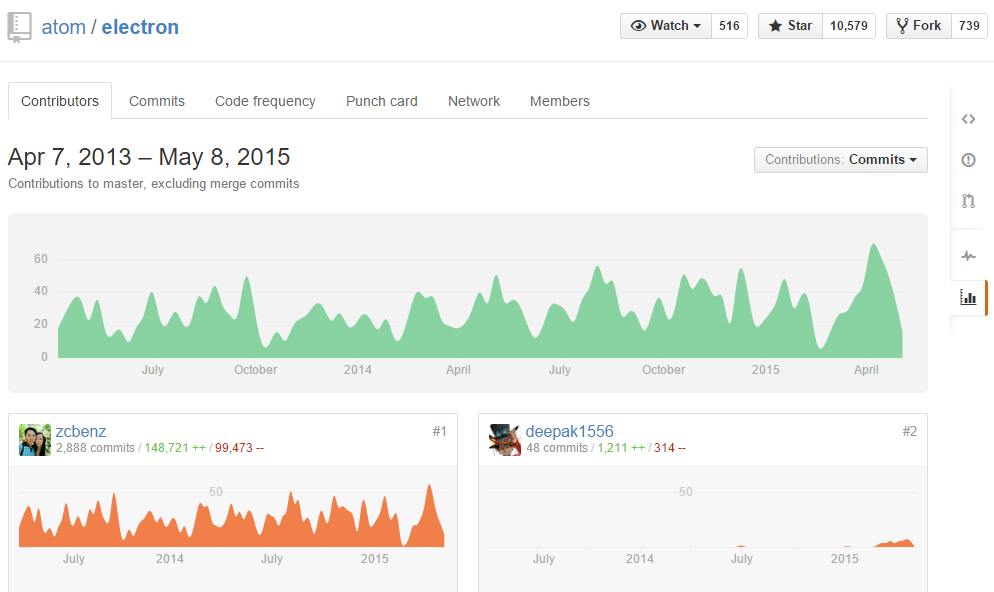Open the Punch card tab
The width and height of the screenshot is (994, 592).
[382, 101]
